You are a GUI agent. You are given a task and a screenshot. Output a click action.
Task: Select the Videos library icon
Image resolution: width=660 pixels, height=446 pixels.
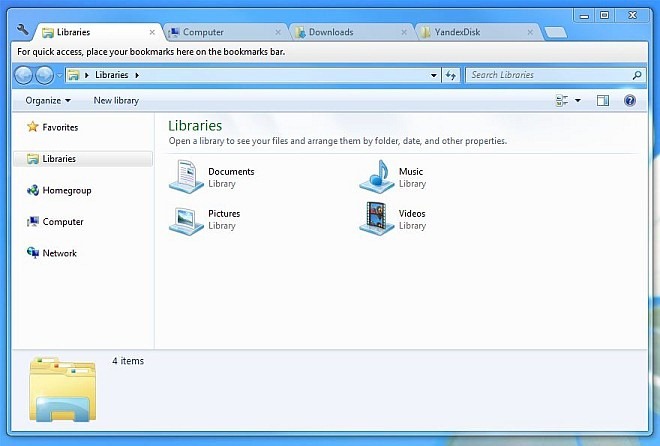(376, 219)
